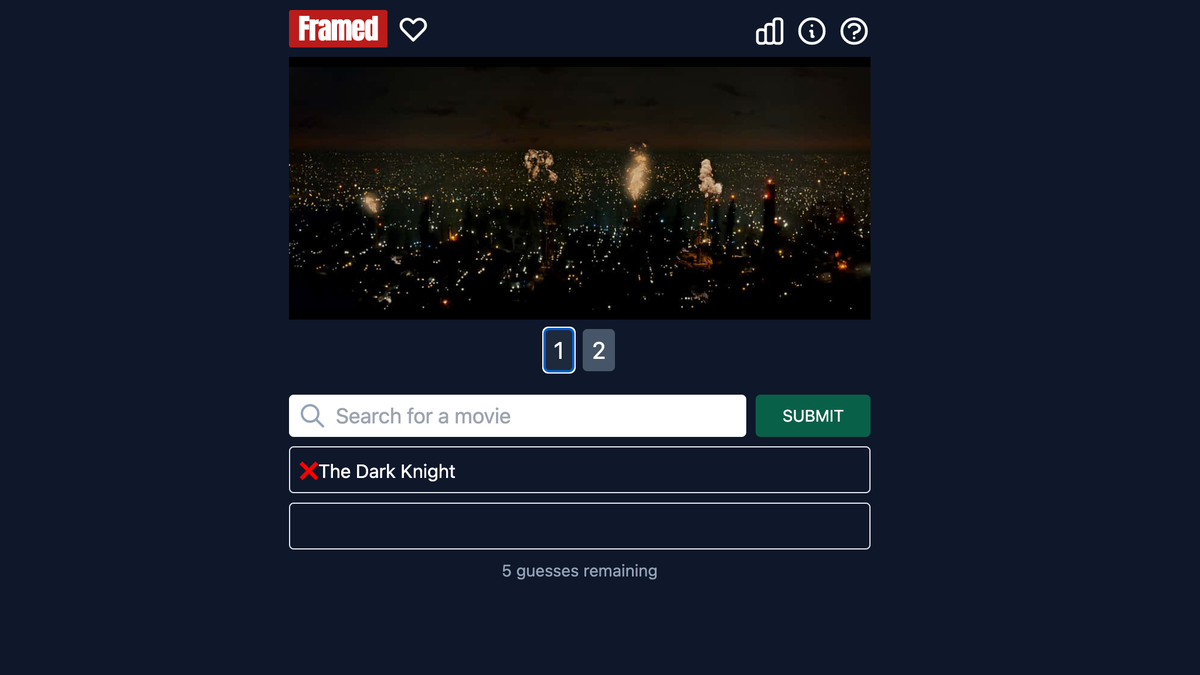Open the heart donate icon
The width and height of the screenshot is (1200, 675).
[413, 30]
